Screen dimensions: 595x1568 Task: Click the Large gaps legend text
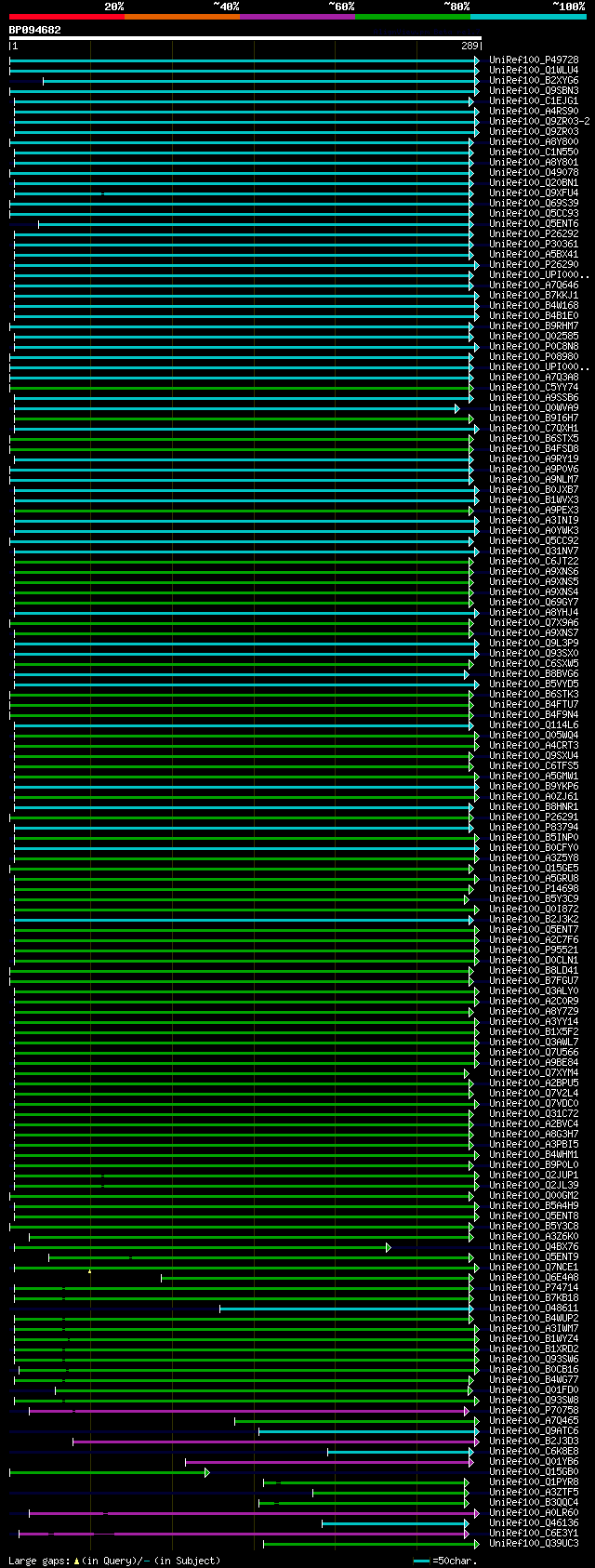pyautogui.click(x=114, y=1561)
